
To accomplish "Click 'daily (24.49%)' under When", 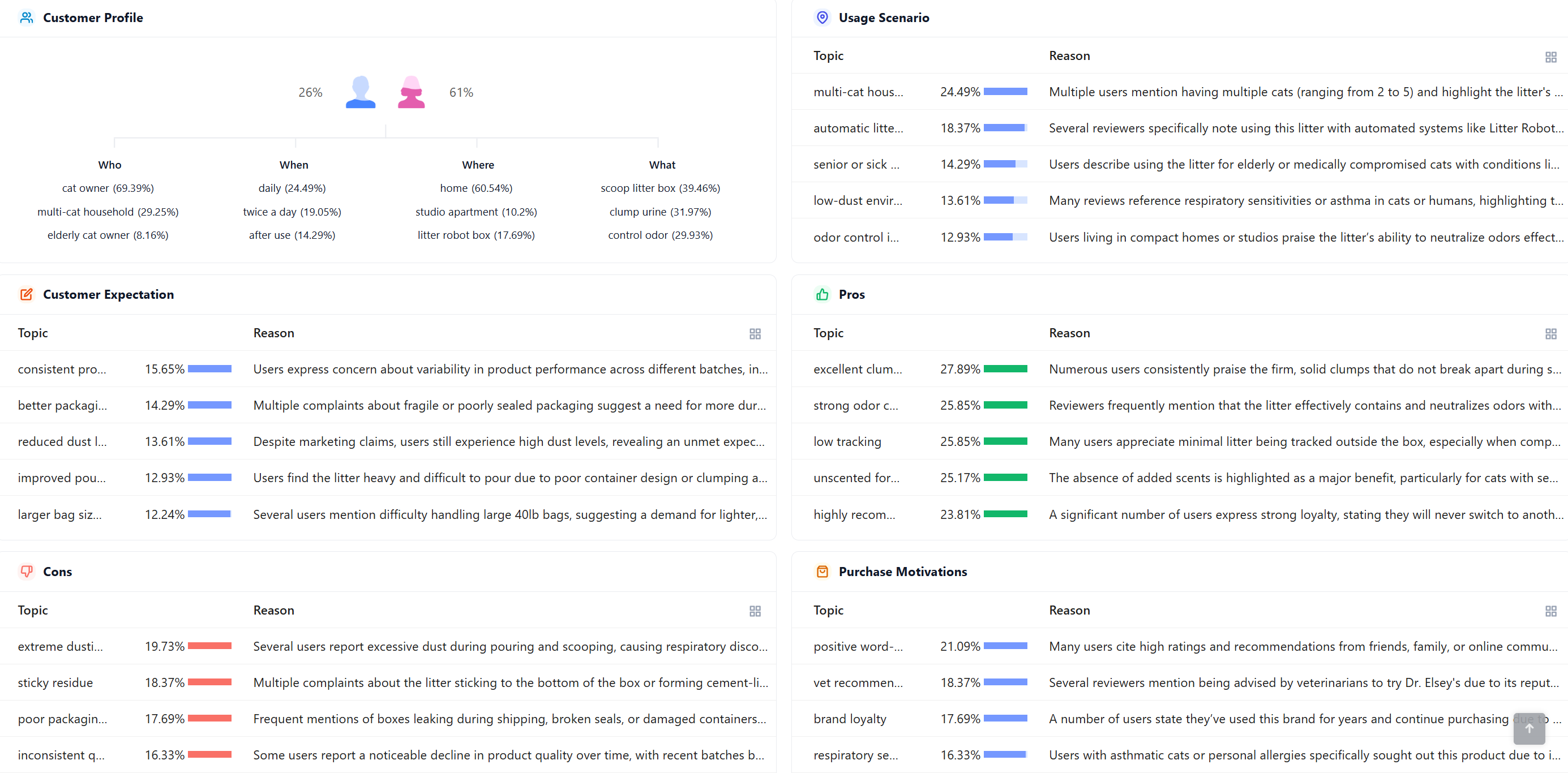I will pyautogui.click(x=292, y=188).
